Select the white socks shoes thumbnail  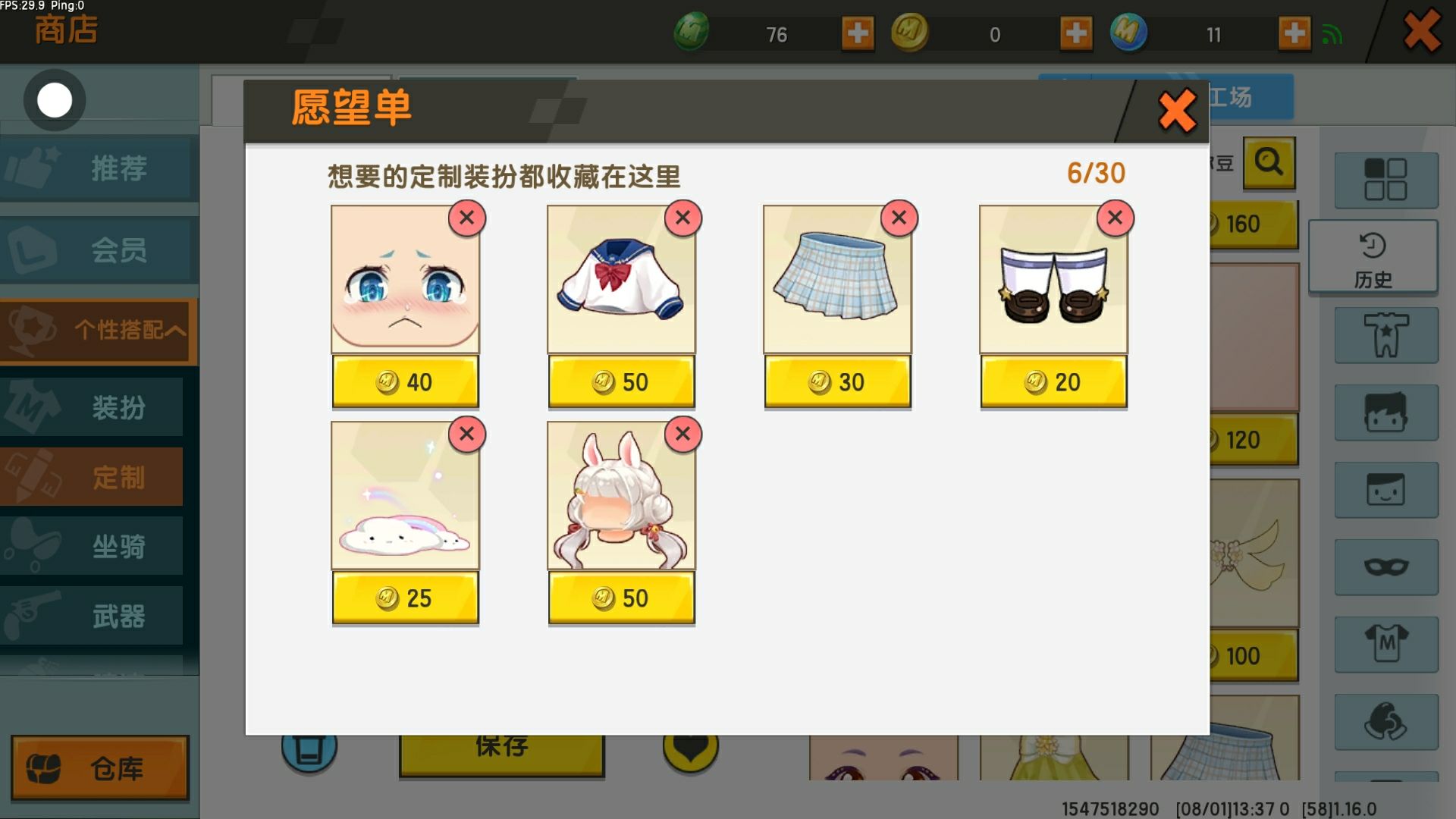coord(1053,279)
